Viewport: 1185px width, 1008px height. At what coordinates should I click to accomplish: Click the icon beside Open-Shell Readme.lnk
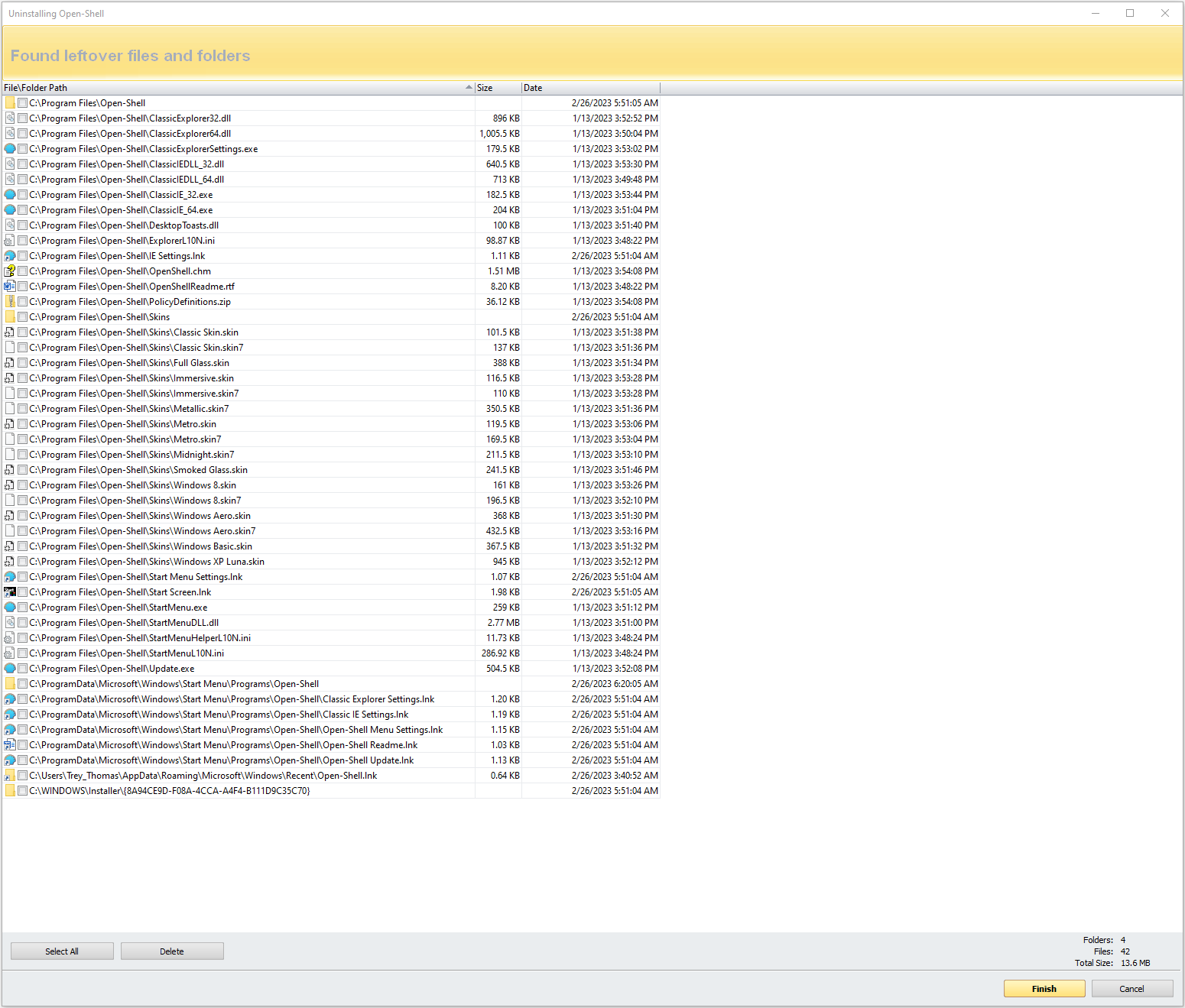pos(10,745)
